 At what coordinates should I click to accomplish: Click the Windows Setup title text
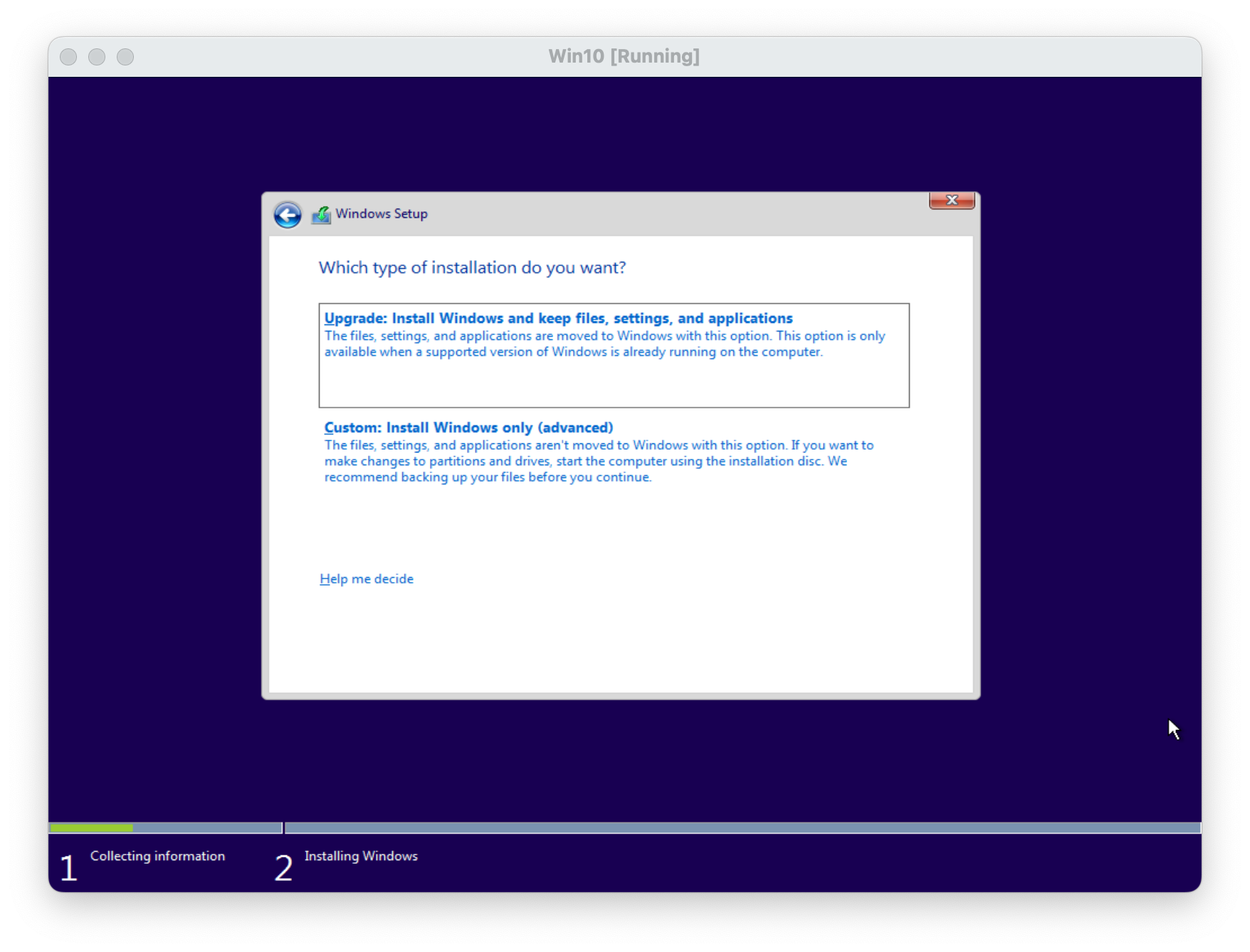382,214
